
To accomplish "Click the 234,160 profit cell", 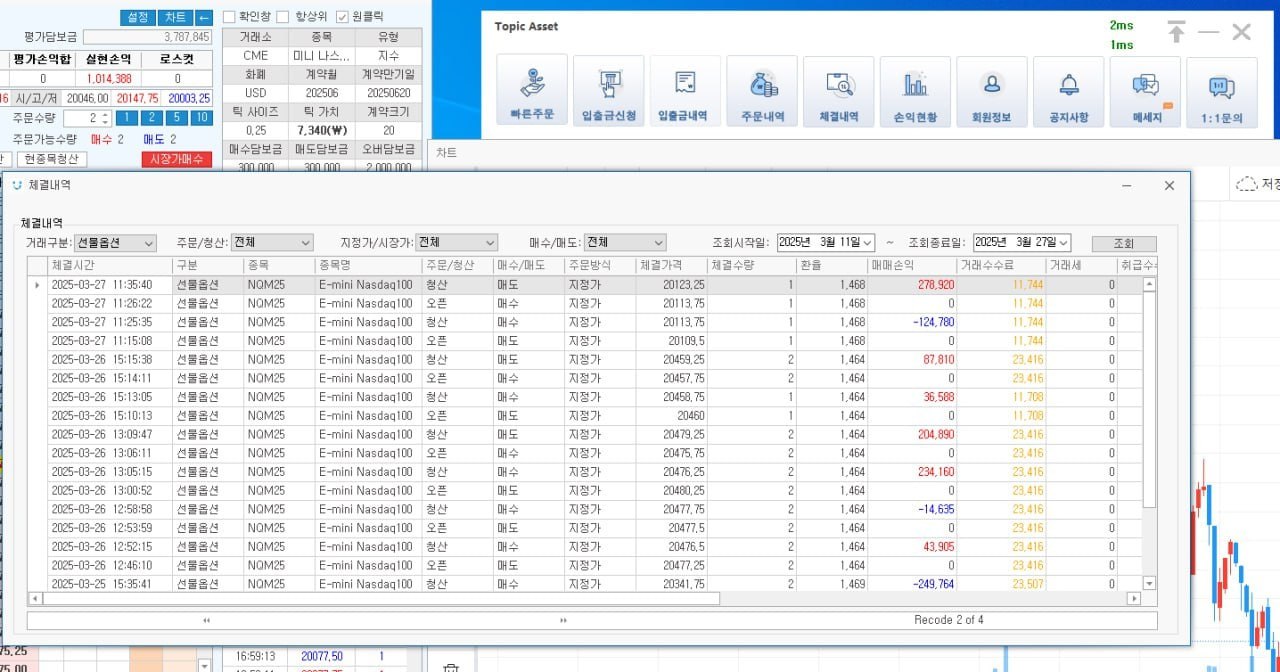I will [x=912, y=472].
